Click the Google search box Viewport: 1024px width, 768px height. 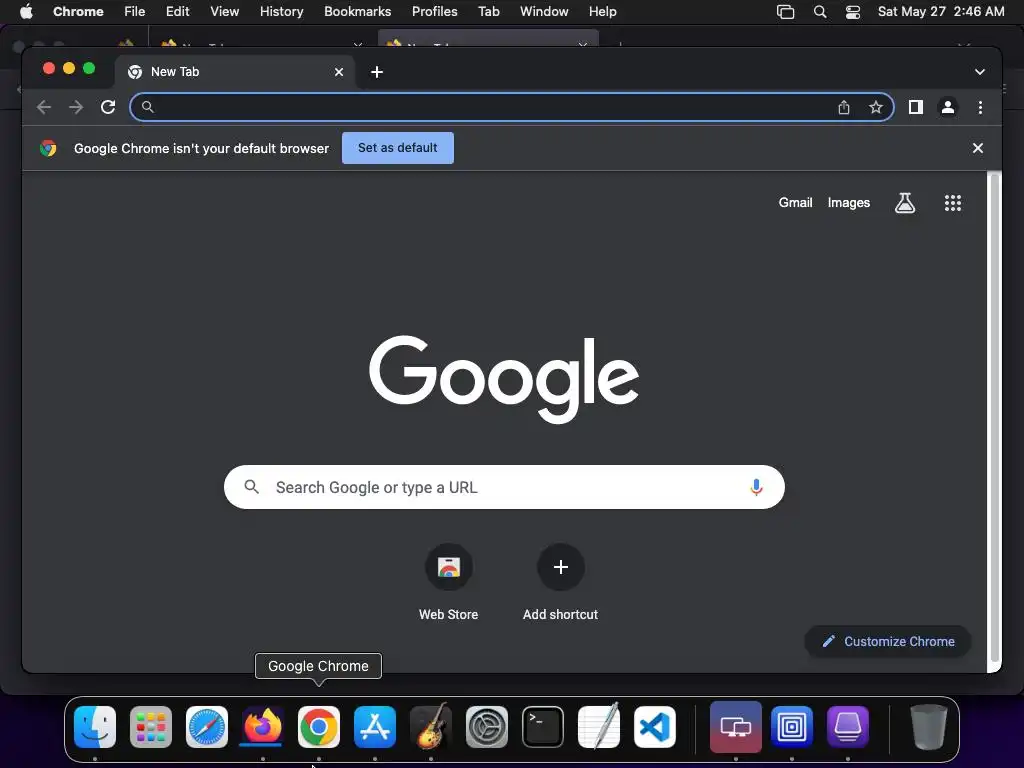(504, 487)
